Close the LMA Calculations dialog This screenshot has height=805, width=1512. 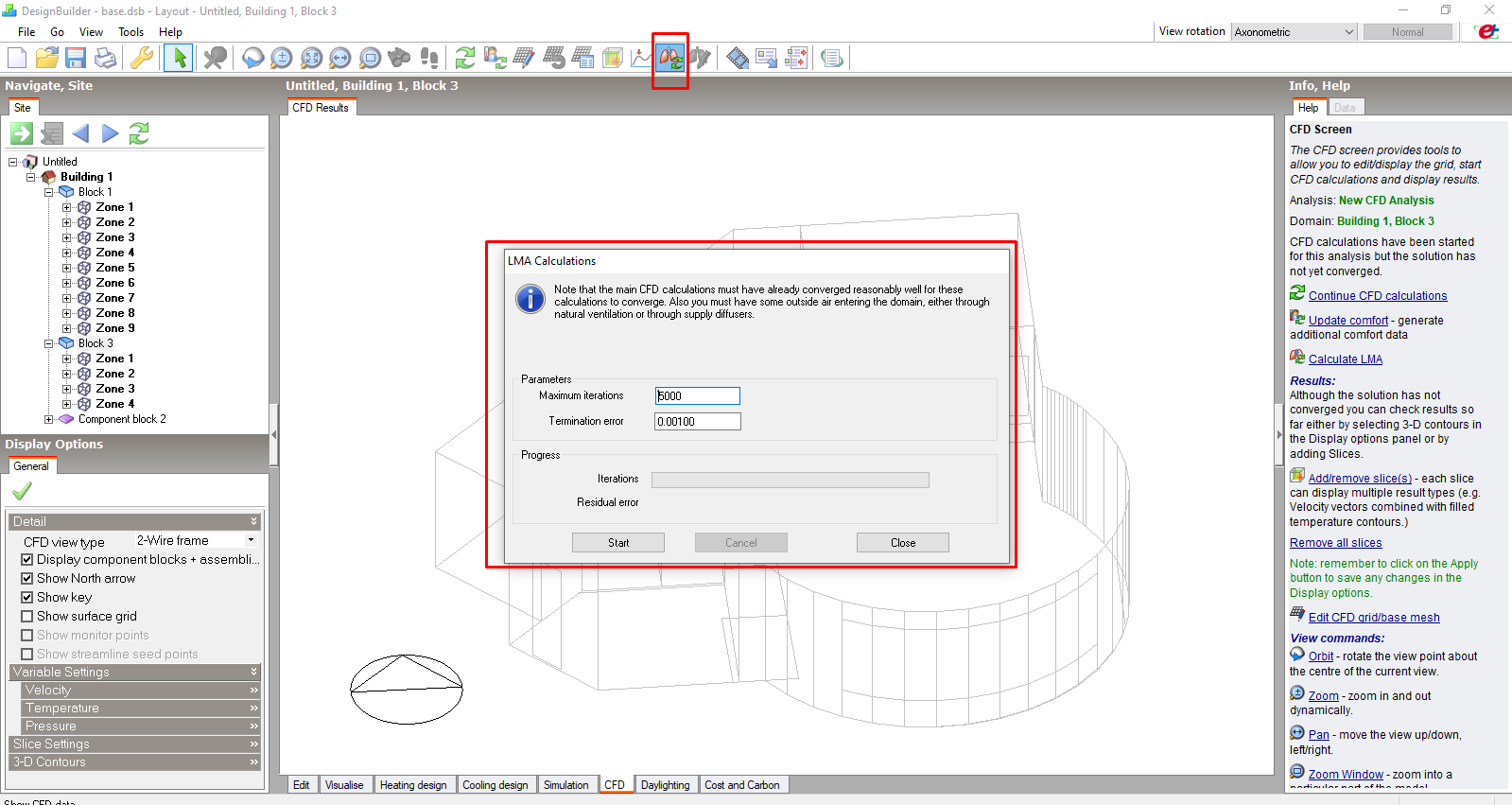click(x=903, y=543)
